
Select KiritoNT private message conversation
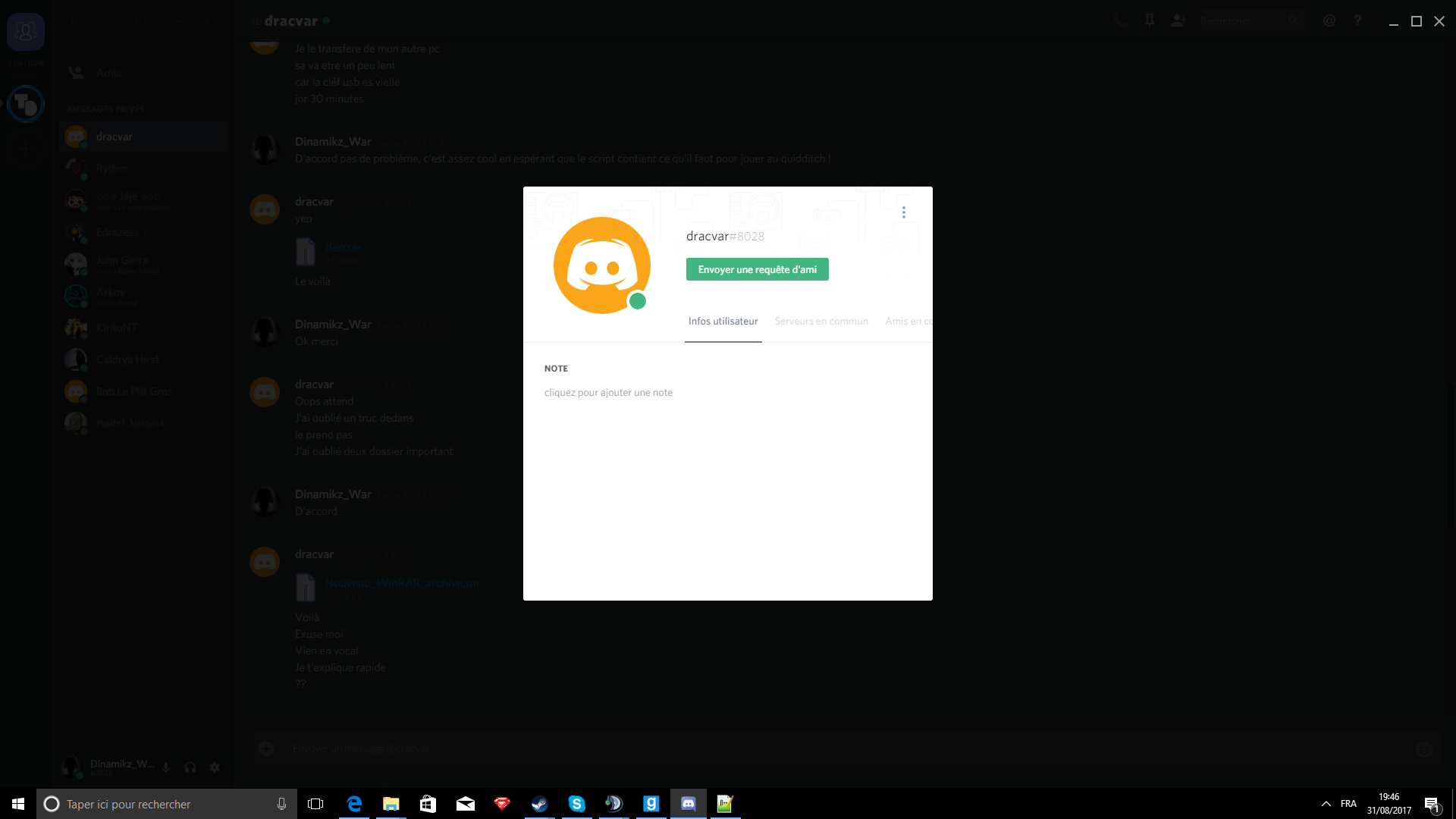[x=143, y=328]
